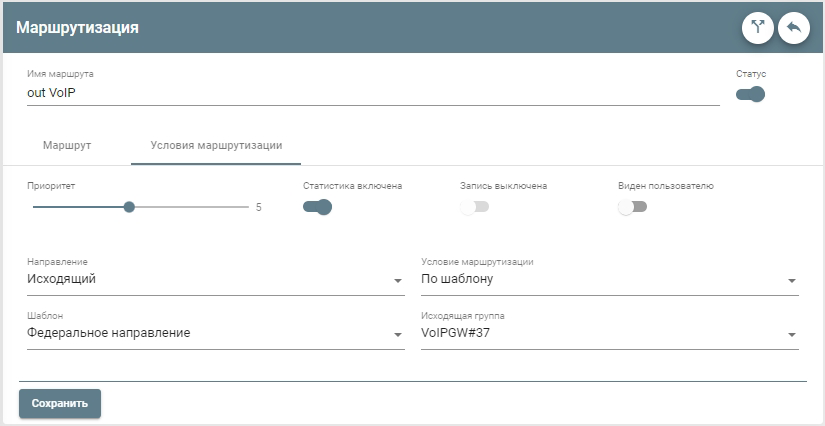
Task: Click the Приоритет slider handle
Action: pyautogui.click(x=129, y=207)
